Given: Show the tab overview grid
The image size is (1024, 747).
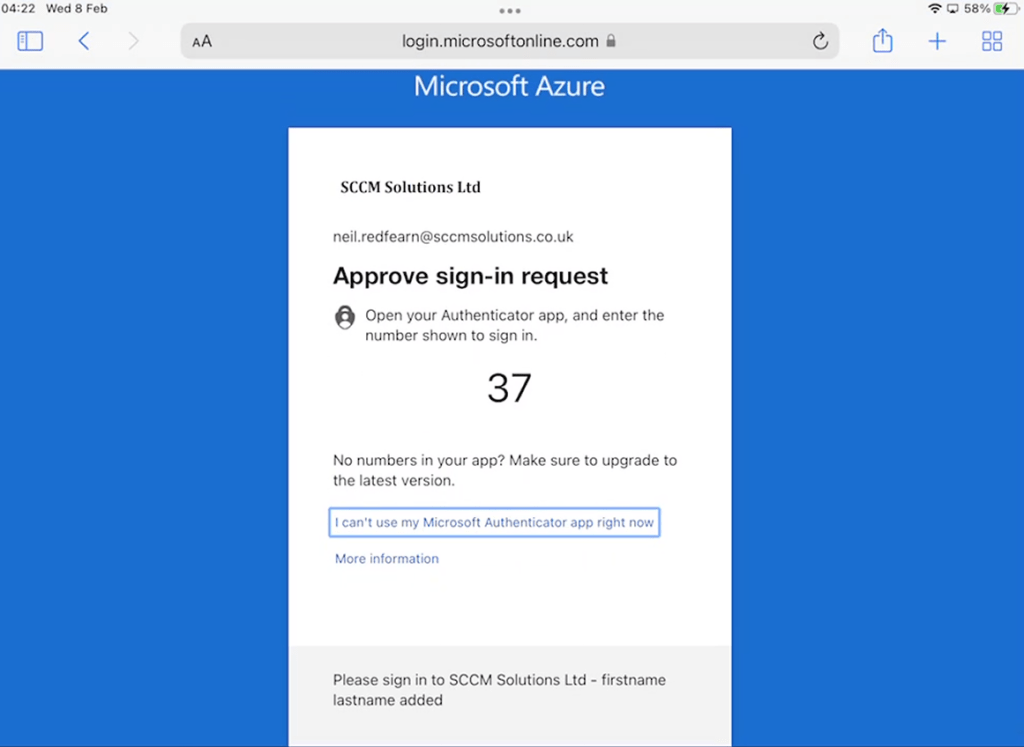Looking at the screenshot, I should tap(992, 41).
